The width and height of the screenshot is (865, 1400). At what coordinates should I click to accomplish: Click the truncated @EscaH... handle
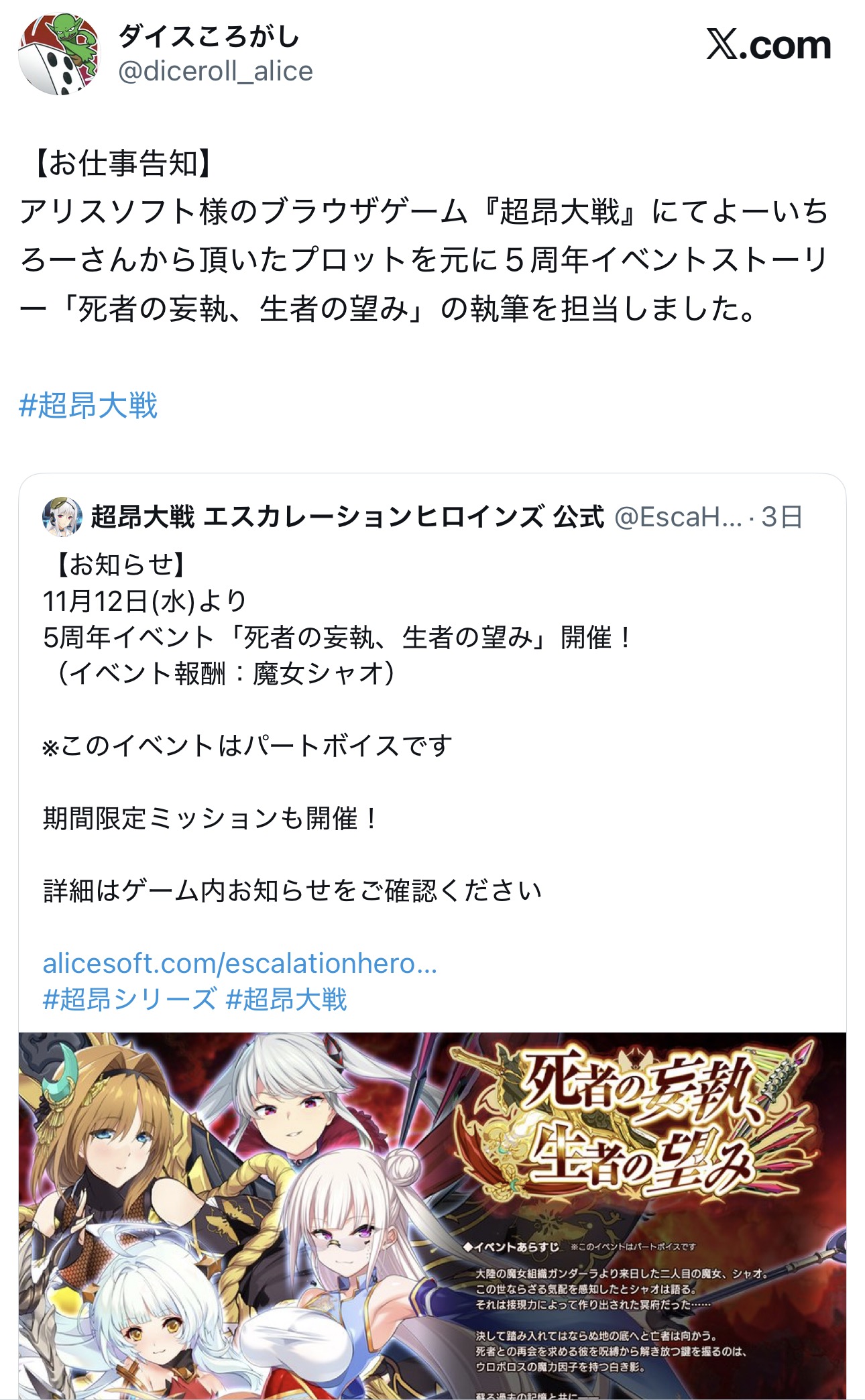tap(678, 517)
